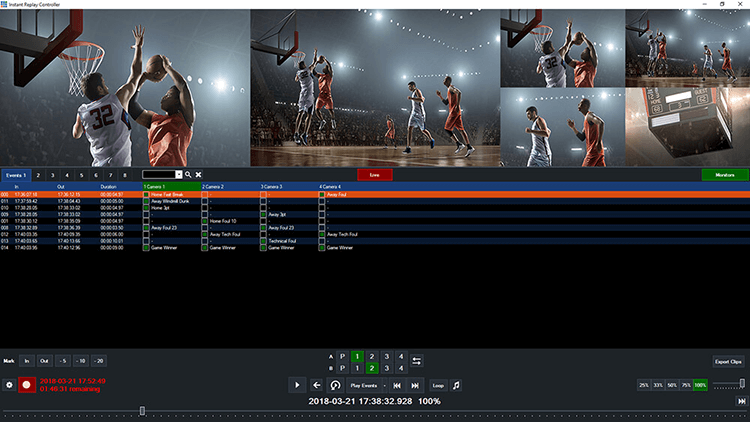
Task: Toggle Camera 4 checkbox for Game Winner
Action: tap(323, 247)
